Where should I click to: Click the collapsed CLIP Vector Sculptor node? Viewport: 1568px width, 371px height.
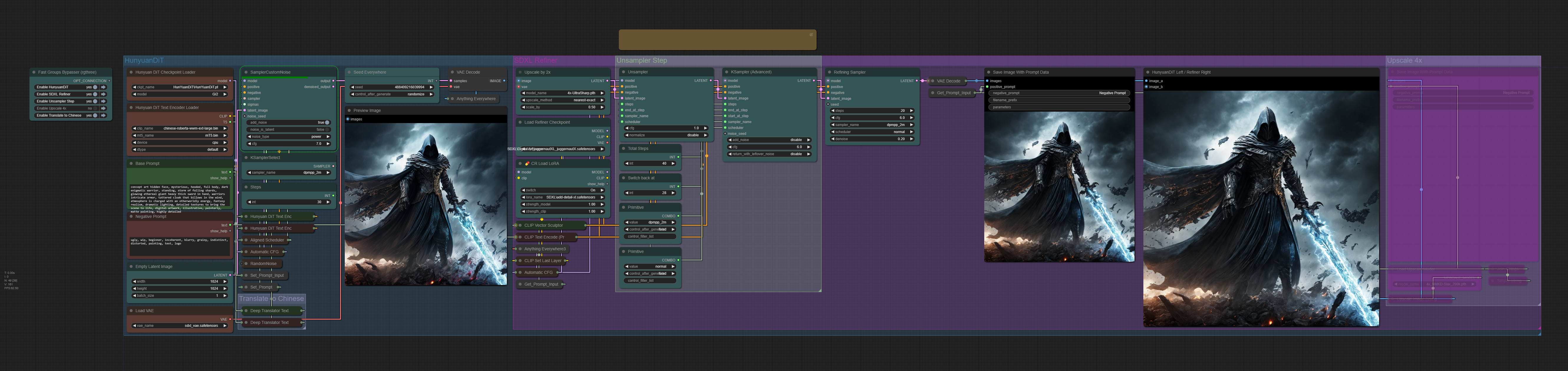[544, 226]
